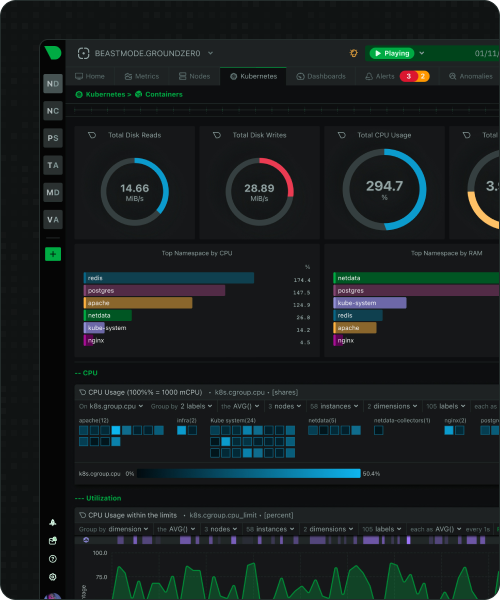Click the kube-system bar in Top Namespace by RAM

click(370, 303)
